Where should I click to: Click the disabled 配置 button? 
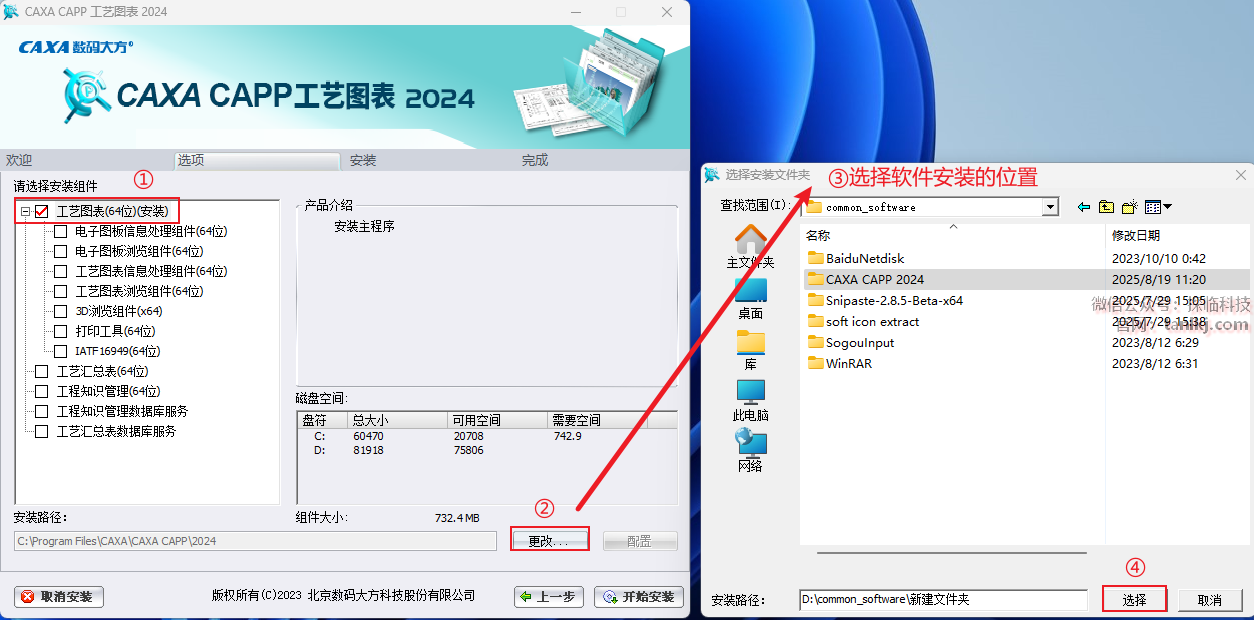(x=639, y=541)
